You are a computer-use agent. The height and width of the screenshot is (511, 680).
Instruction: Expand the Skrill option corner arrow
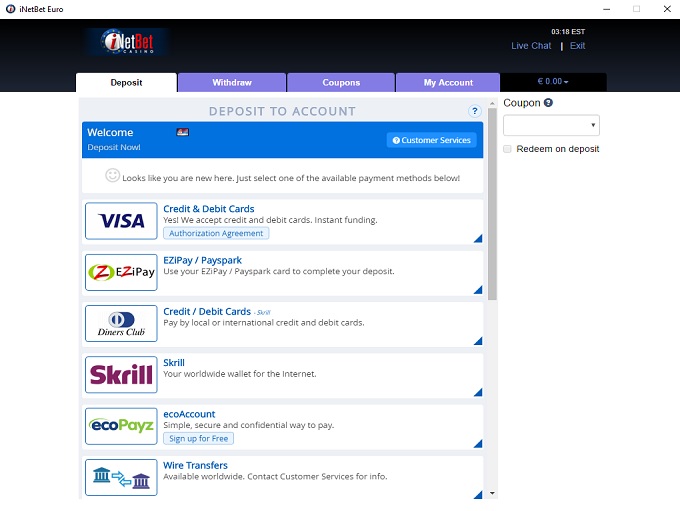(477, 392)
